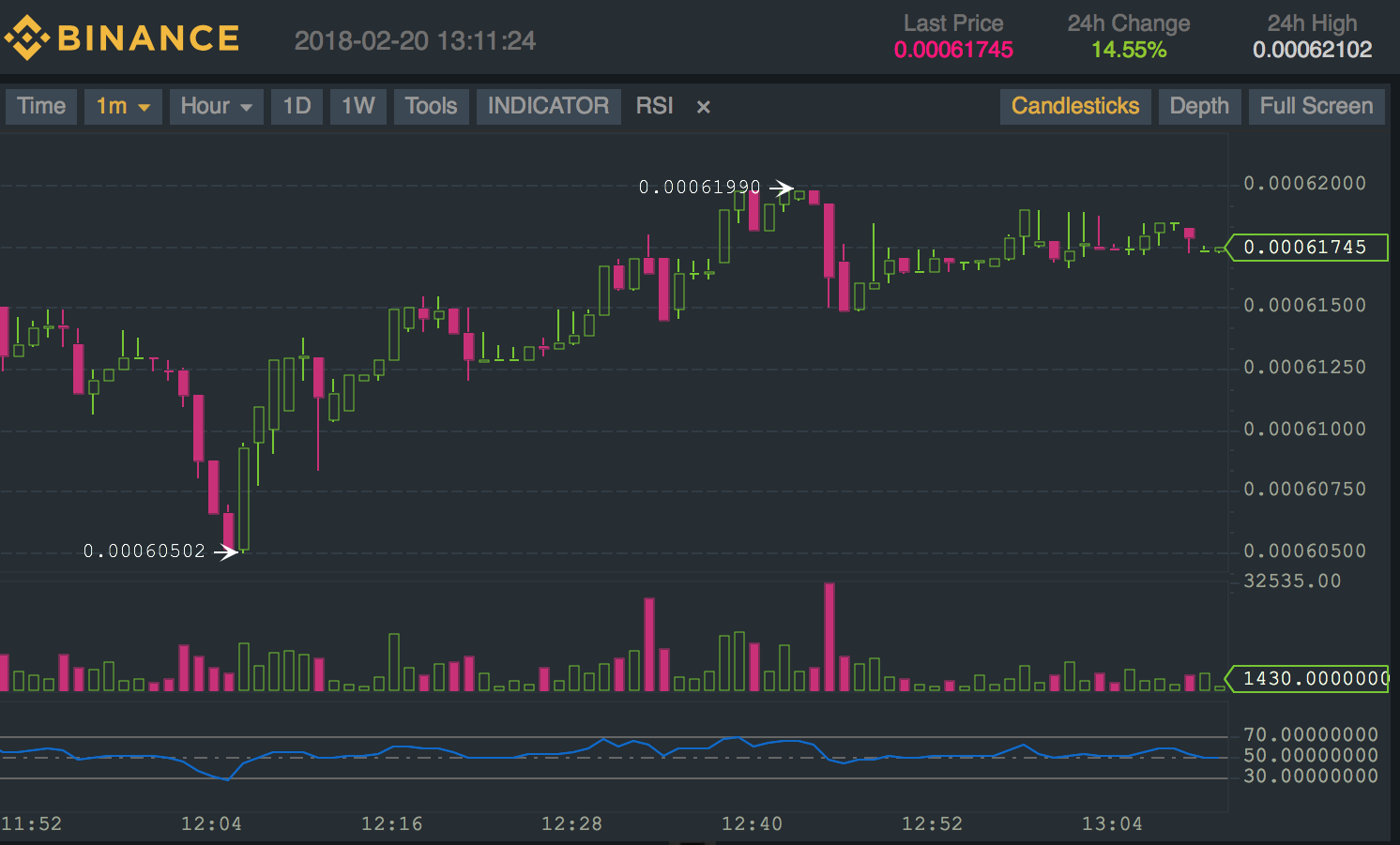1400x845 pixels.
Task: Click the timestamp 2018-02-20 13:11:24
Action: (x=415, y=40)
